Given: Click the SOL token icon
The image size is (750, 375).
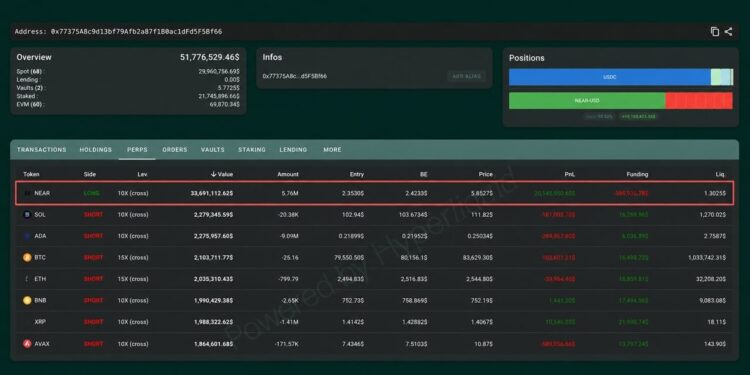Looking at the screenshot, I should [x=27, y=215].
